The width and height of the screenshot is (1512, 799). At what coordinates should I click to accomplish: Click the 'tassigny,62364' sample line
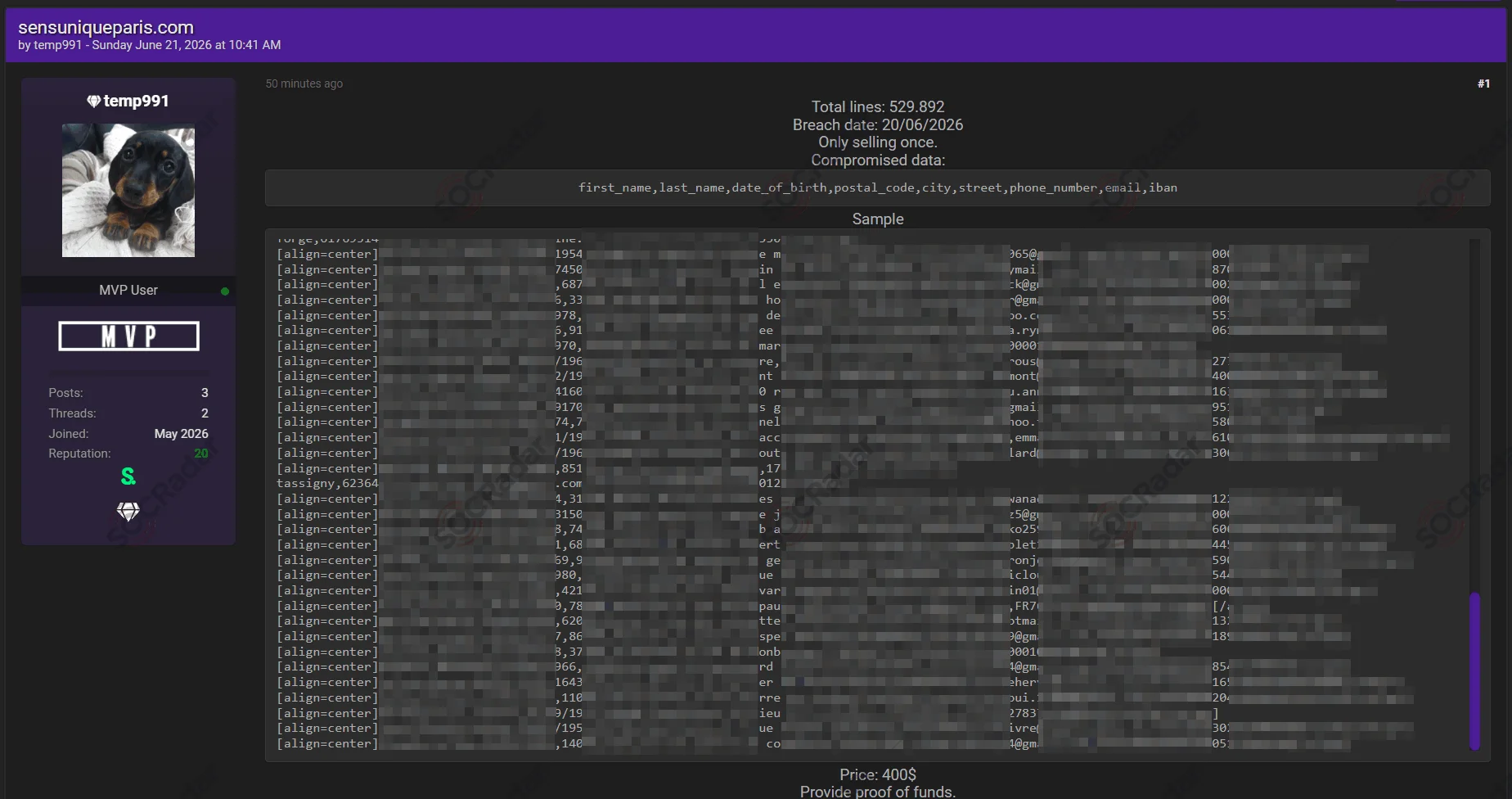point(327,483)
